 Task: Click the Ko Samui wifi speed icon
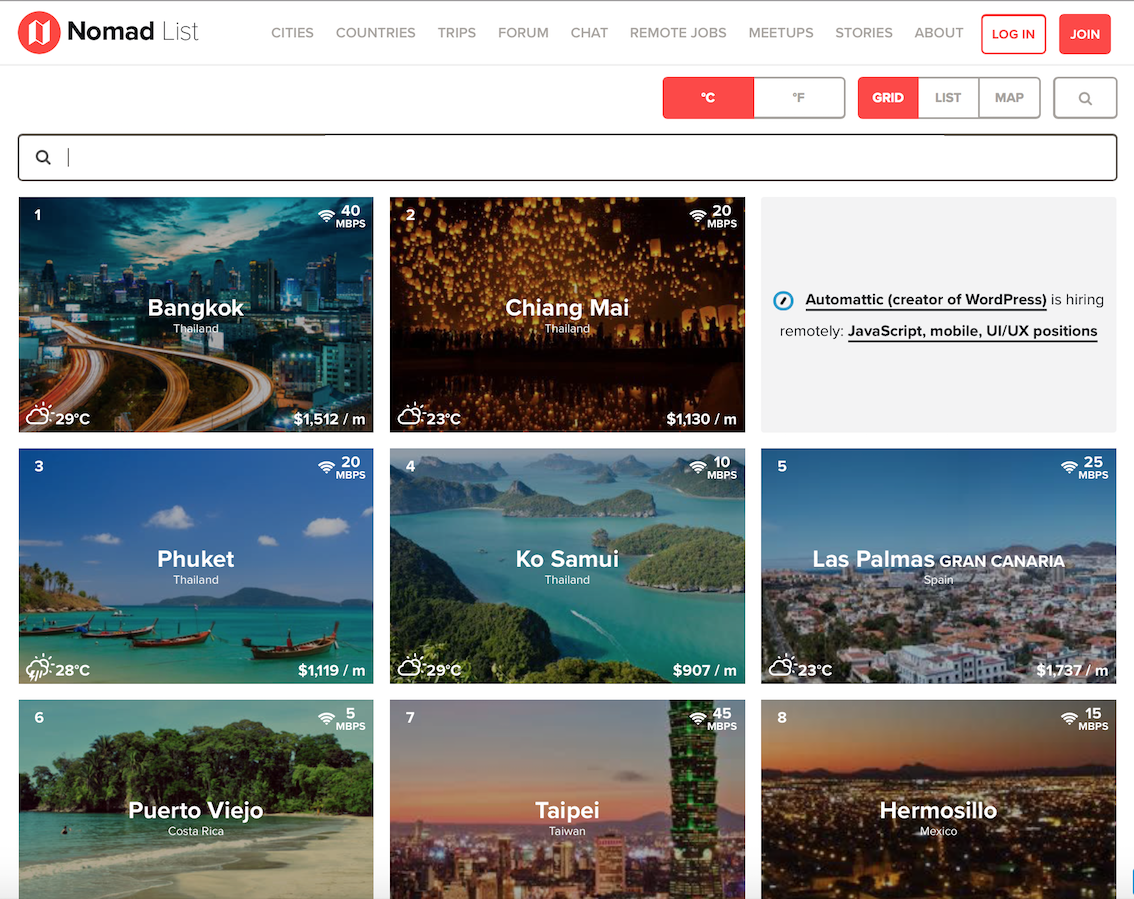(x=698, y=466)
